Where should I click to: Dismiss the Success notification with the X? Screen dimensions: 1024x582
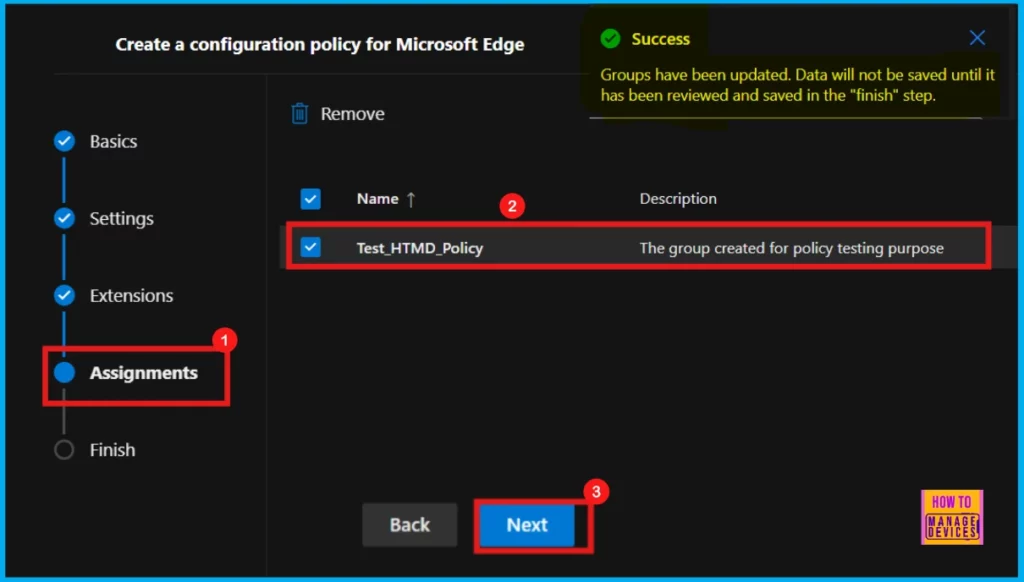pyautogui.click(x=977, y=38)
